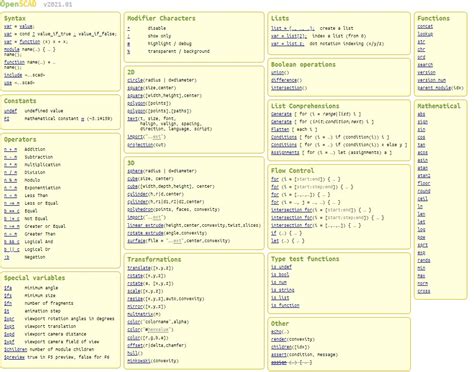Image resolution: width=474 pixels, height=372 pixels.
Task: Open the sphere link in the 3D section
Action: click(135, 171)
